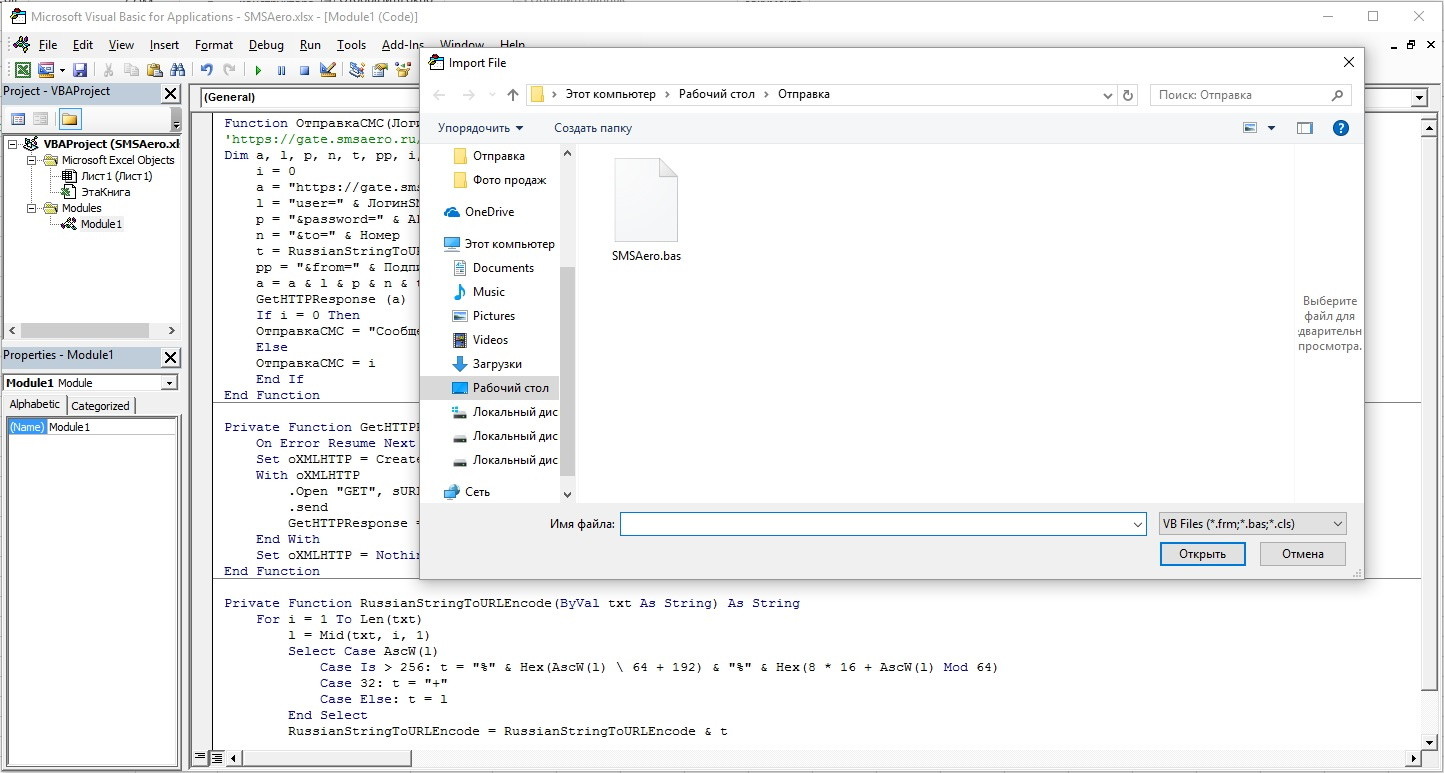This screenshot has height=773, width=1444.
Task: Close the Properties - Module1 panel
Action: tap(171, 357)
